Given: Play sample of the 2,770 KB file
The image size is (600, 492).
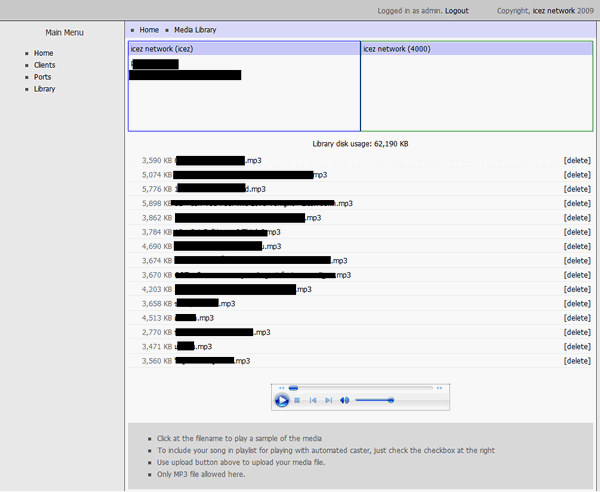Looking at the screenshot, I should pos(222,332).
